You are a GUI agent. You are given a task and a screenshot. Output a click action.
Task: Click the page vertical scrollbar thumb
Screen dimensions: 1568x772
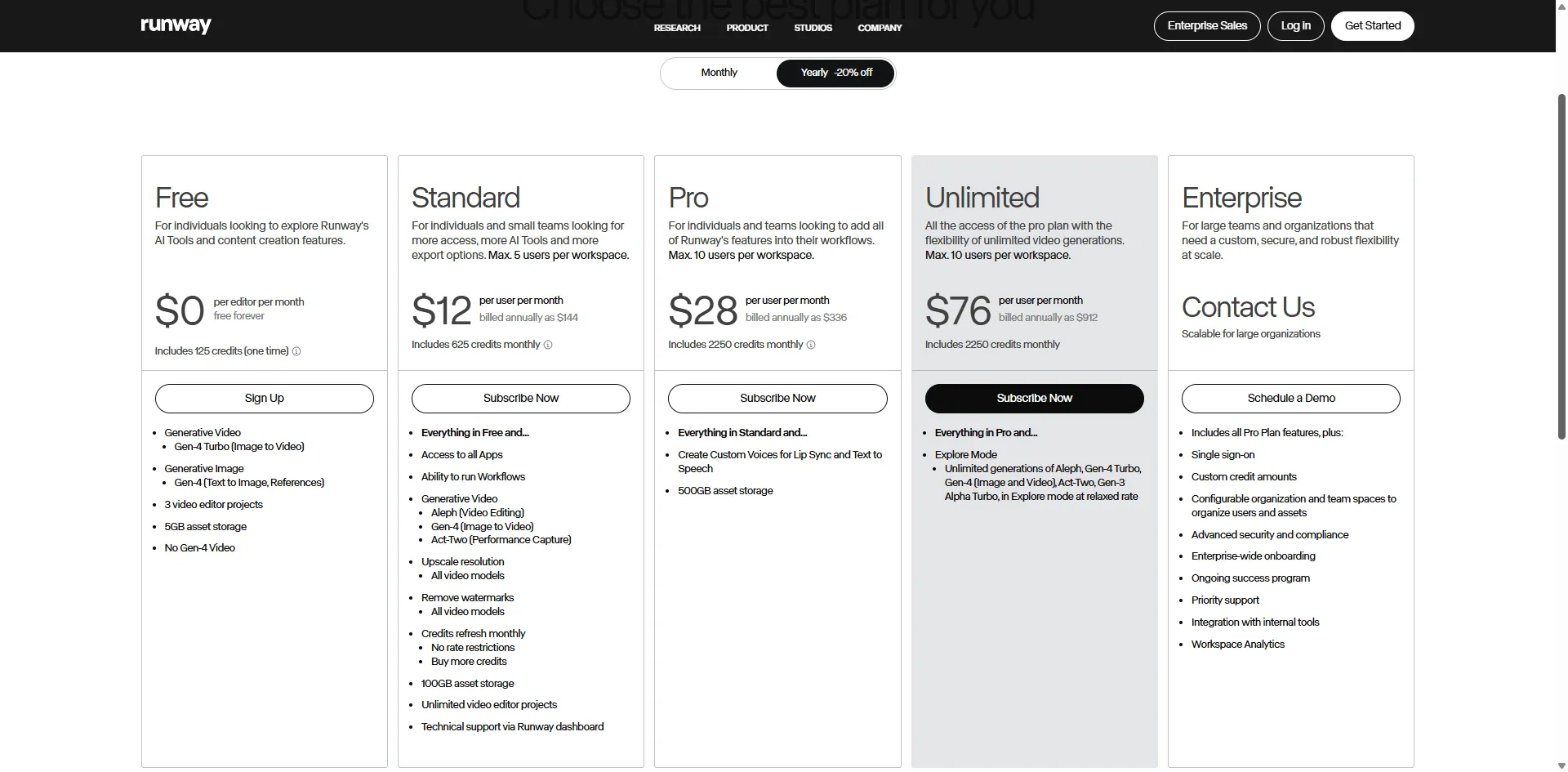click(1561, 266)
